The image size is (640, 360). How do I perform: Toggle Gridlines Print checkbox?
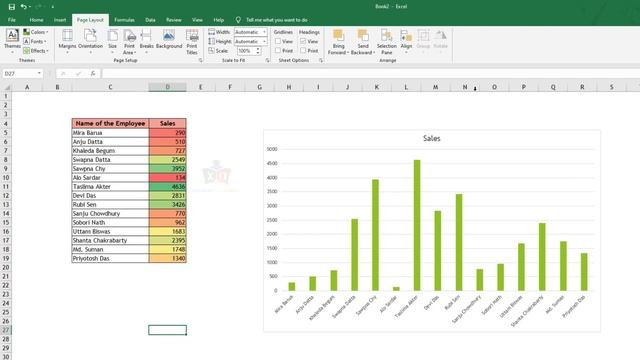(278, 51)
